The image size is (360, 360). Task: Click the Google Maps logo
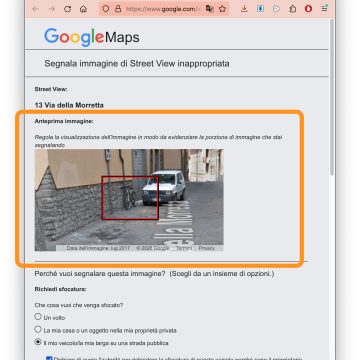[x=92, y=37]
